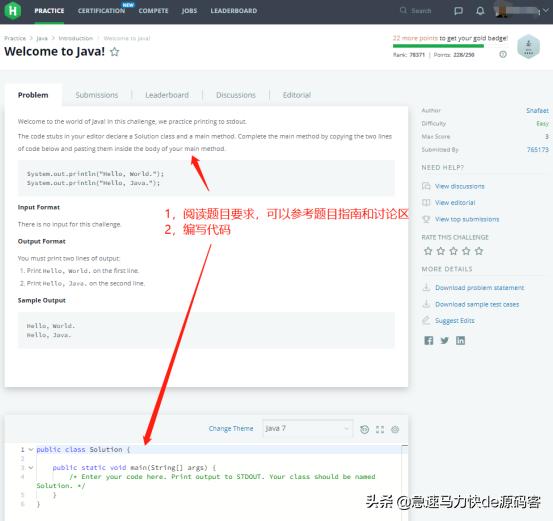The height and width of the screenshot is (521, 553).
Task: Reset code with the restore icon
Action: click(x=364, y=429)
